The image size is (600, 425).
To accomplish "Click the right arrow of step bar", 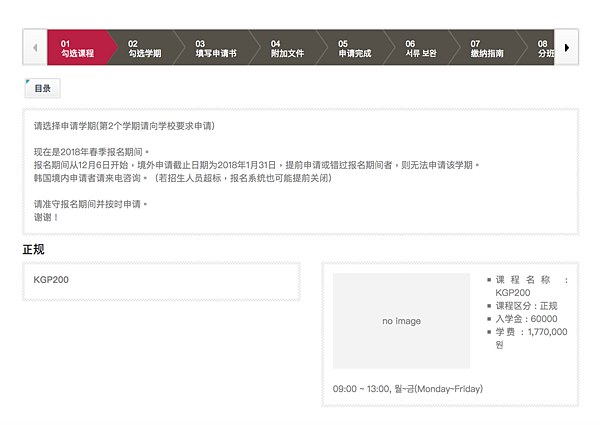I will (566, 47).
